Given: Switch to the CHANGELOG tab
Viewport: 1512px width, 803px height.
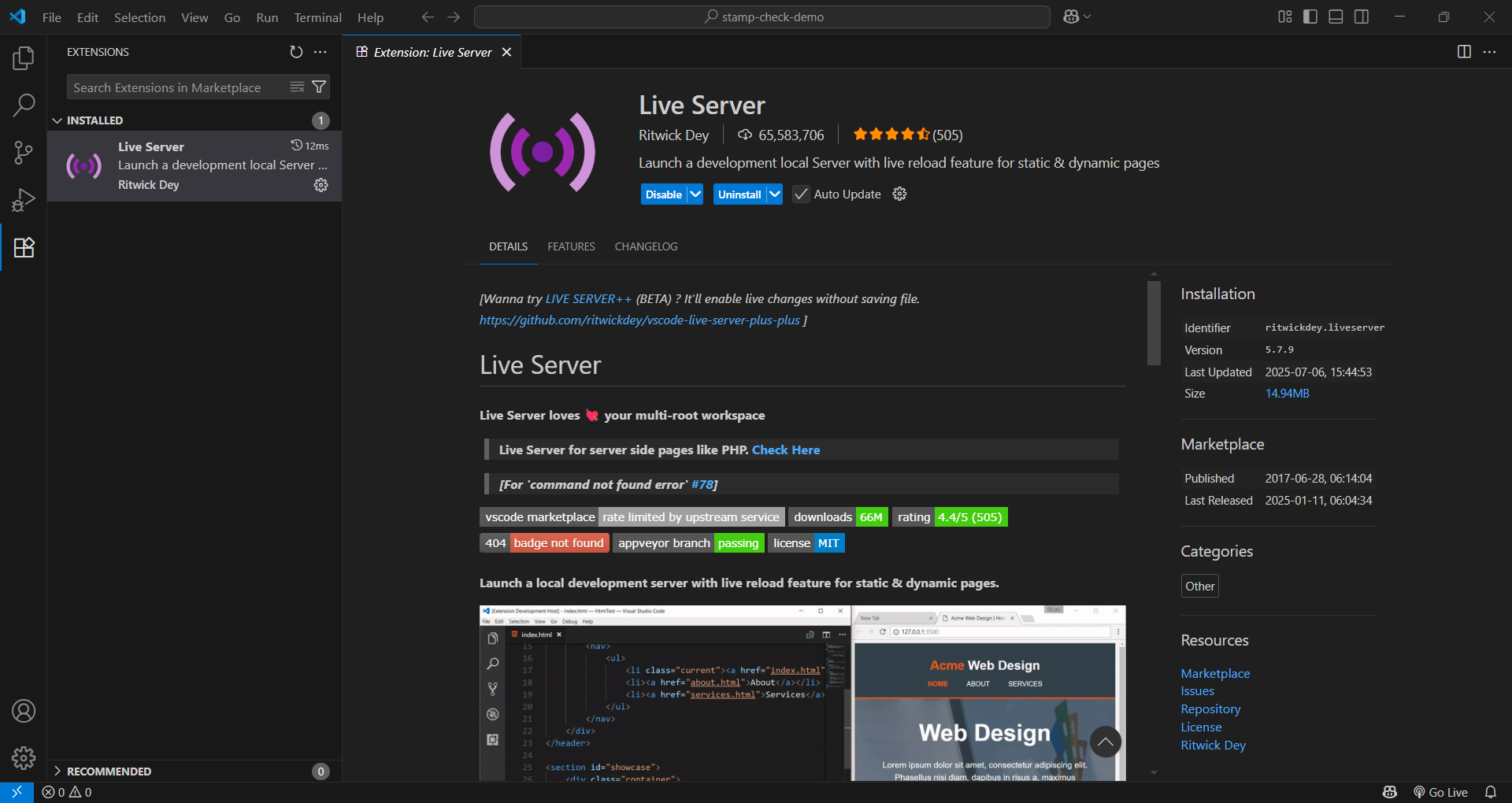Looking at the screenshot, I should click(x=646, y=246).
